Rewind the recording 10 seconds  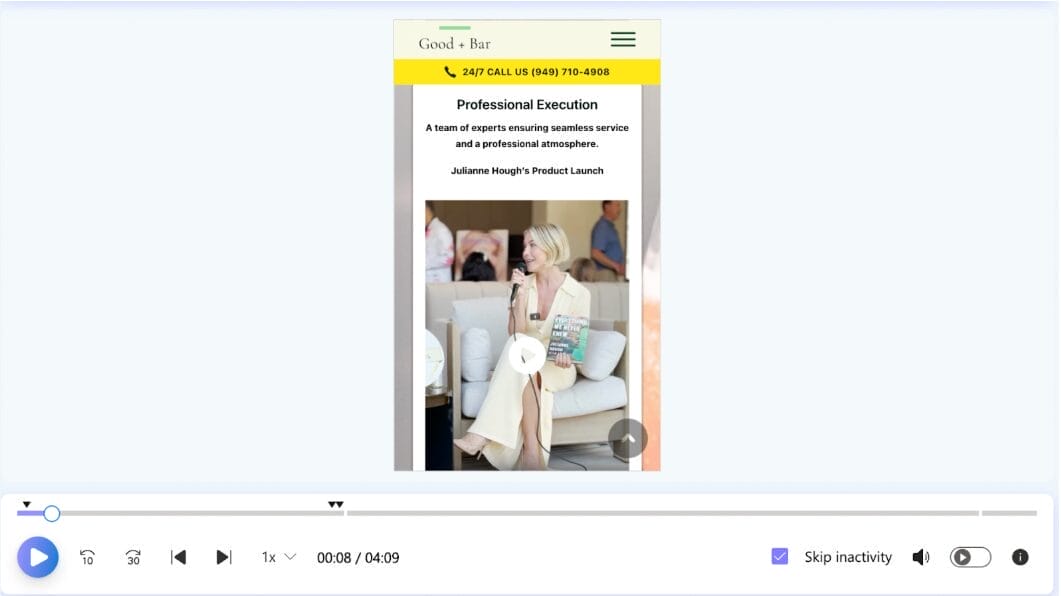(87, 557)
